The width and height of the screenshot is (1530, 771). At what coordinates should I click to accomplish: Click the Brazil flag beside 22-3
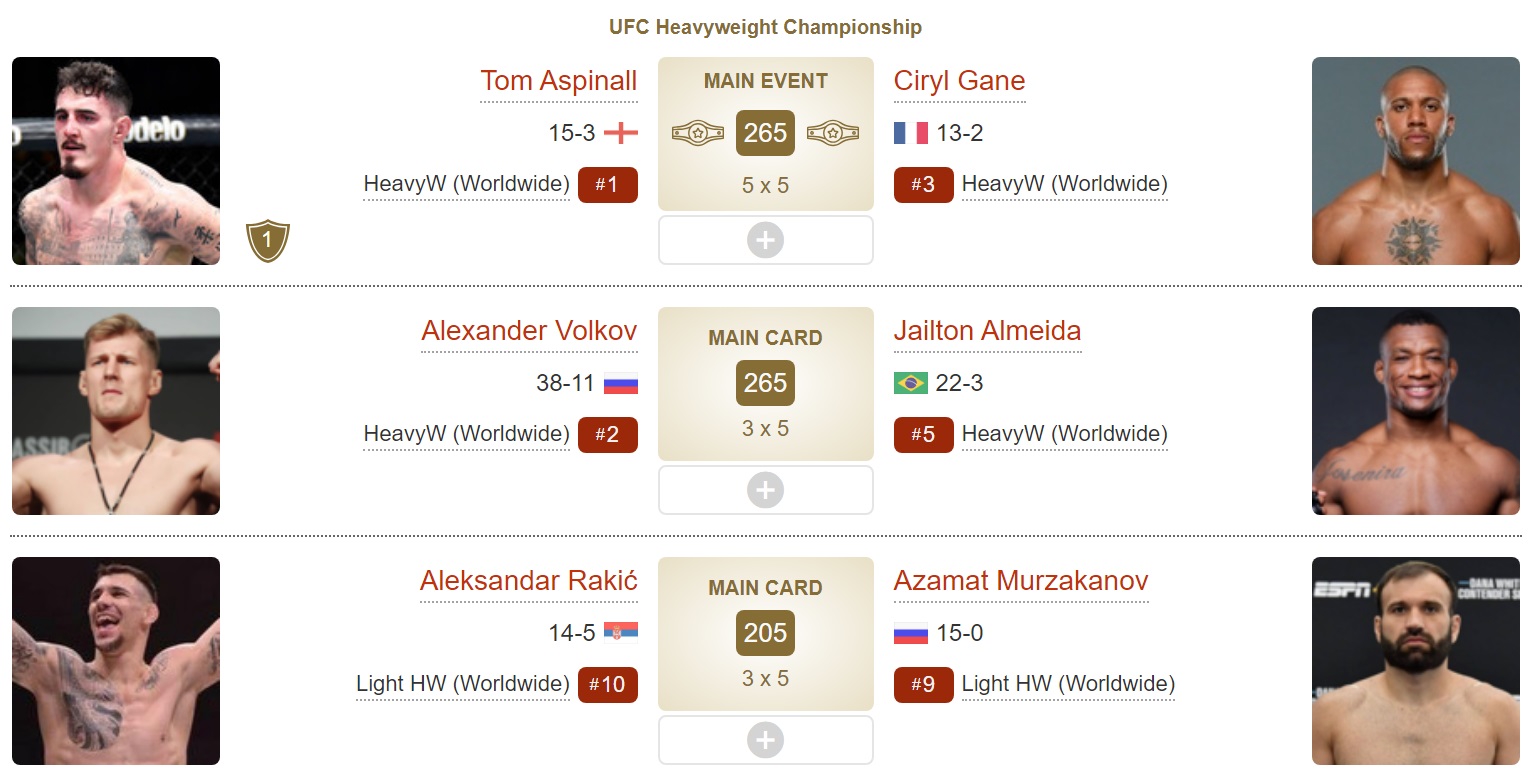910,383
